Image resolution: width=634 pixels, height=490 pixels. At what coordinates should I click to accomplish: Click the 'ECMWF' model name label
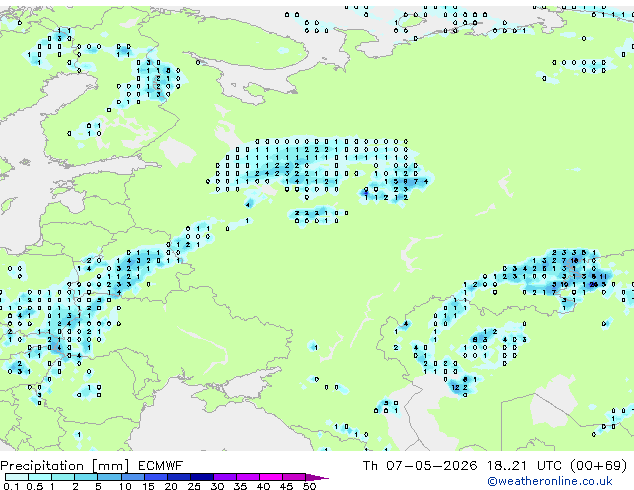pos(160,466)
